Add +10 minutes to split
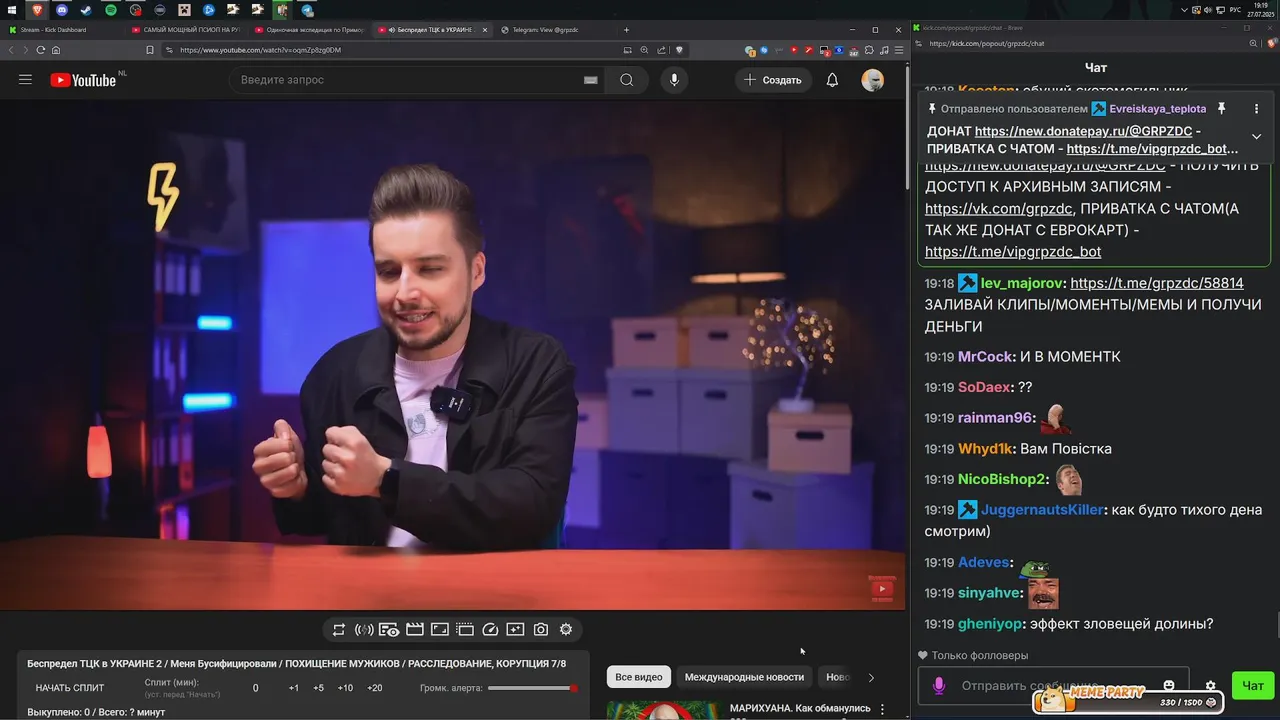 click(345, 688)
